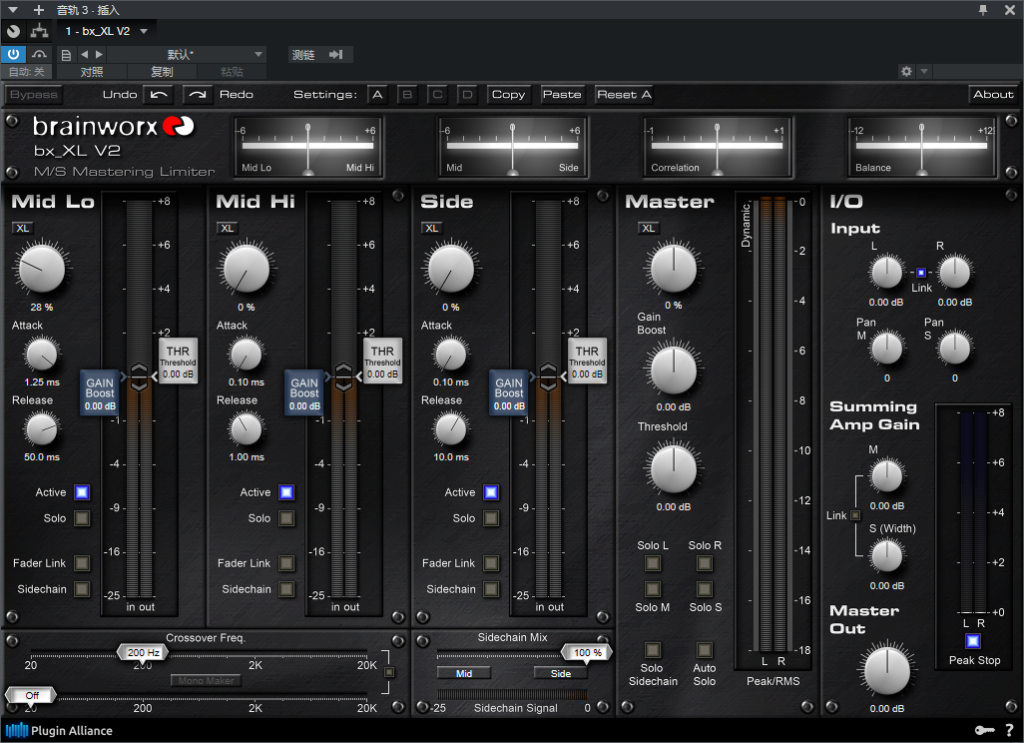The height and width of the screenshot is (743, 1024).
Task: Go to the previous preset arrow
Action: [x=84, y=54]
